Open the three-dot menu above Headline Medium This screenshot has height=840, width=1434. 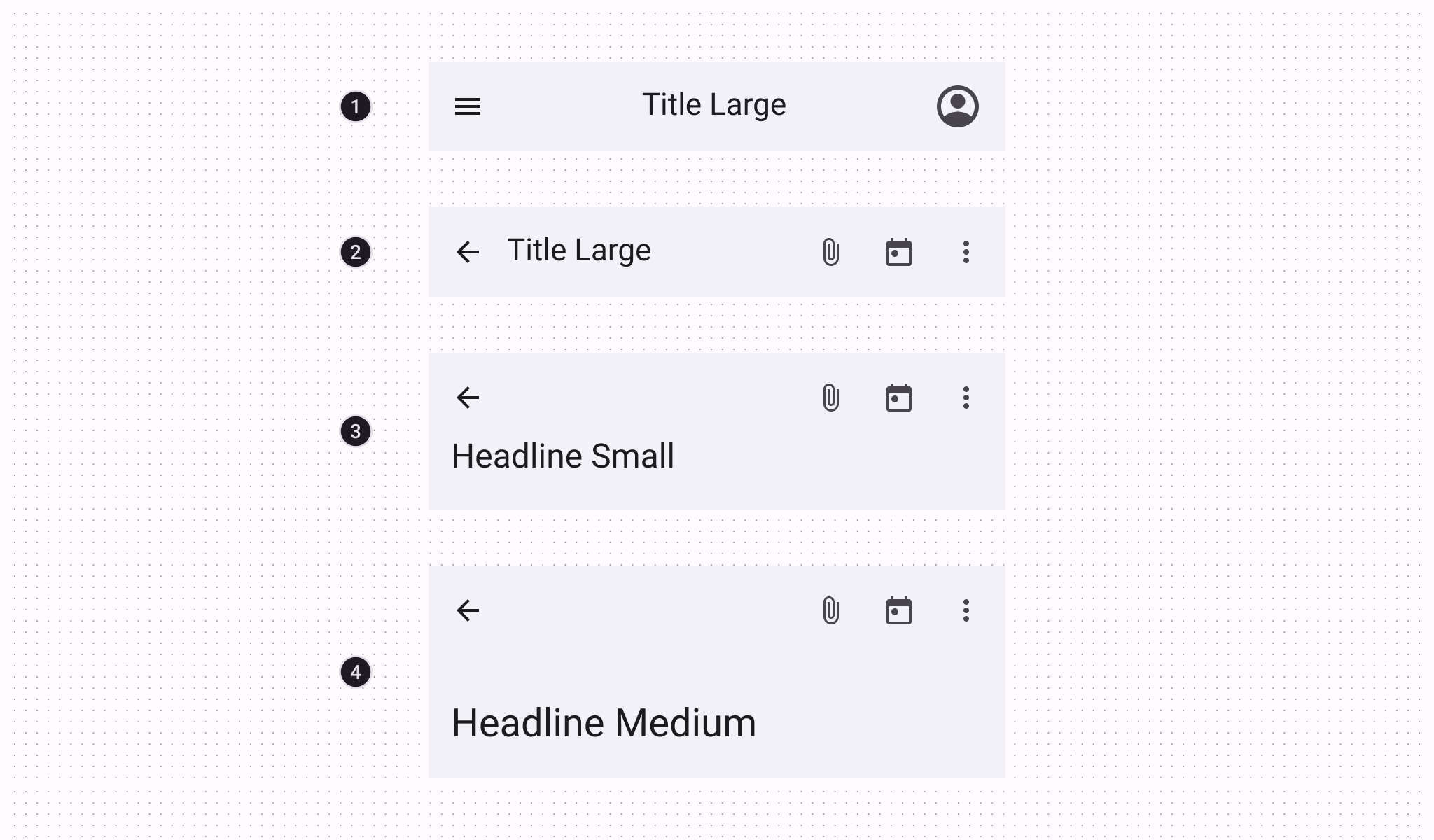coord(966,610)
